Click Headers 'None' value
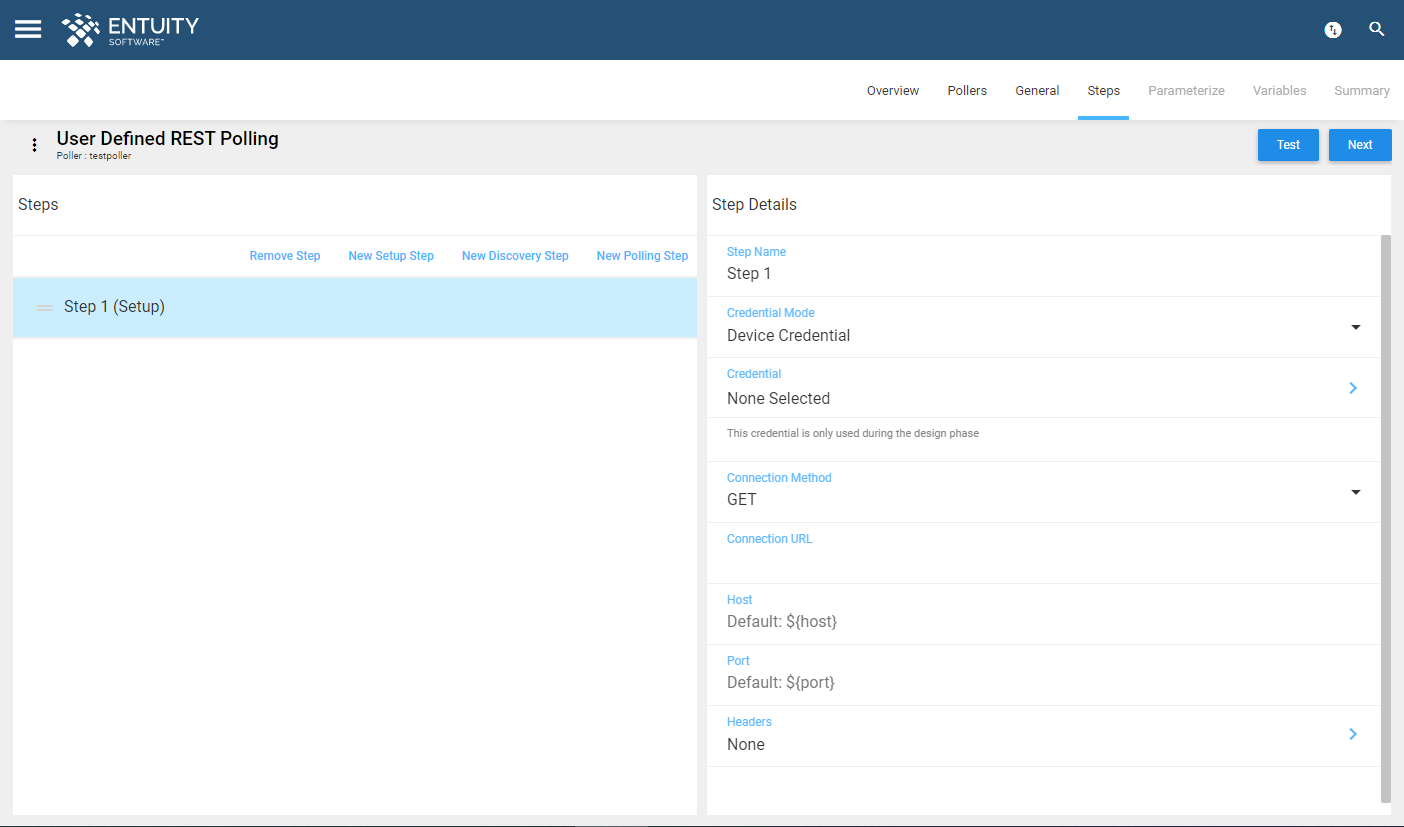The width and height of the screenshot is (1404, 827). pos(746,745)
